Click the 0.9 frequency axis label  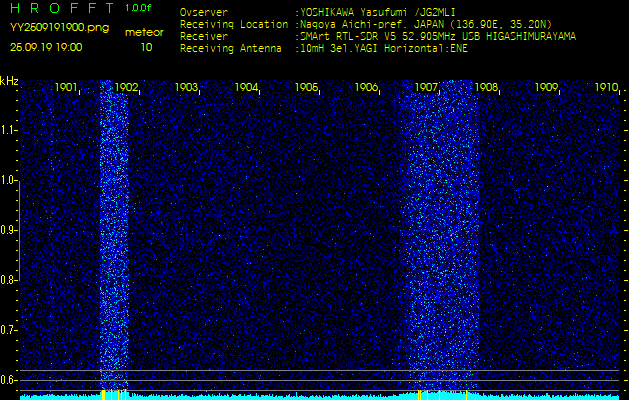(x=8, y=230)
